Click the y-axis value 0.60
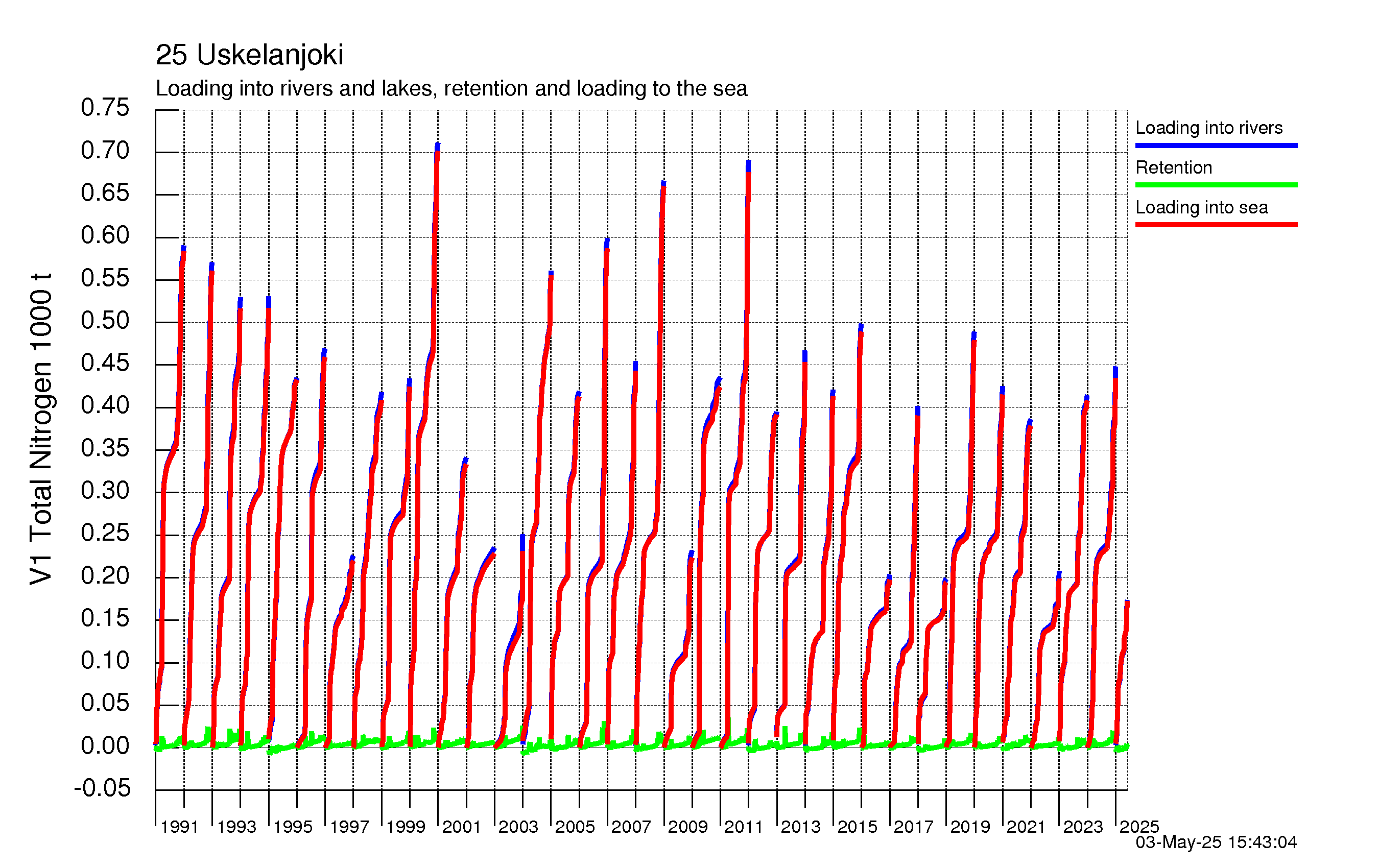 click(105, 235)
